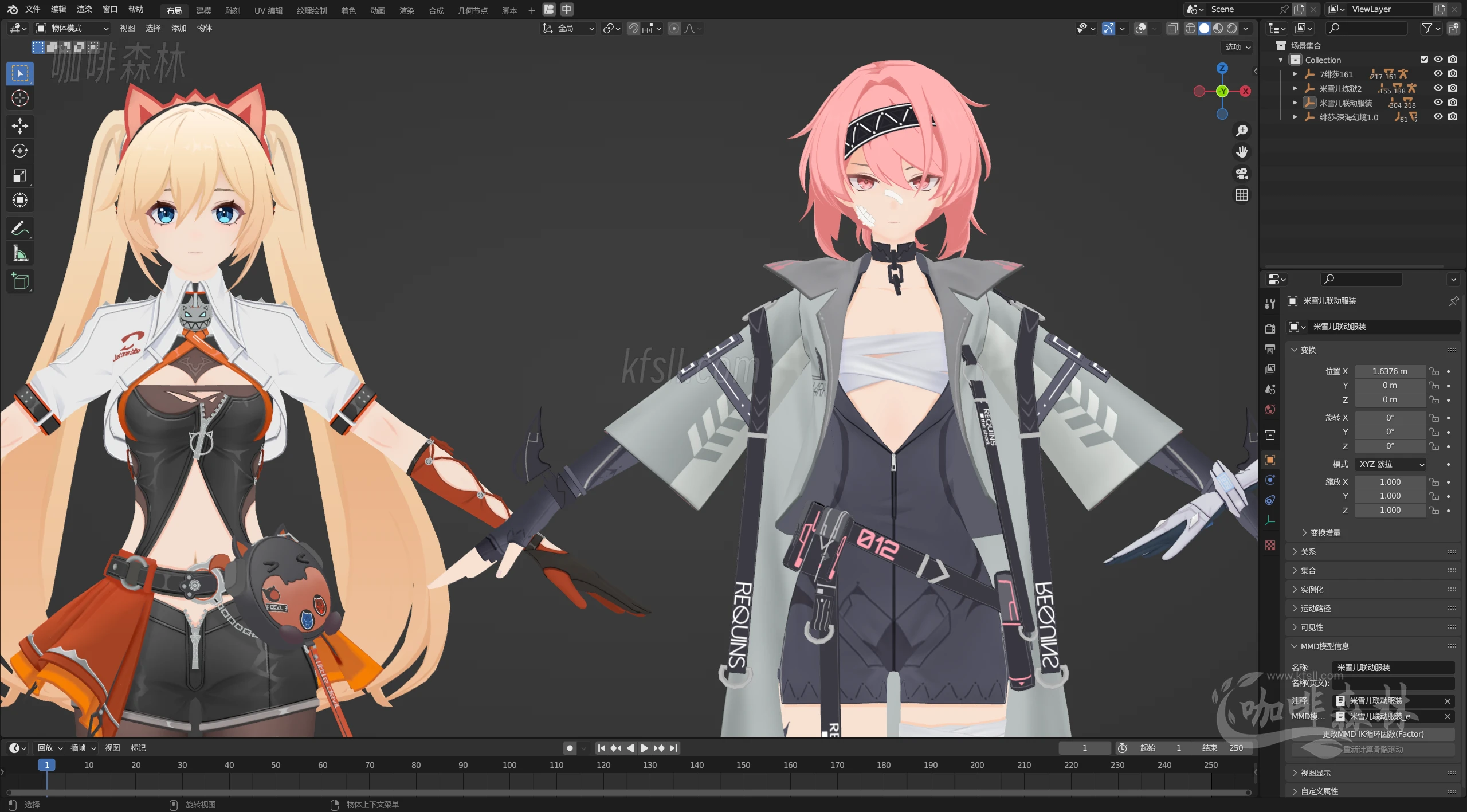Viewport: 1467px width, 812px height.
Task: Open the Output properties tab
Action: pyautogui.click(x=1270, y=348)
